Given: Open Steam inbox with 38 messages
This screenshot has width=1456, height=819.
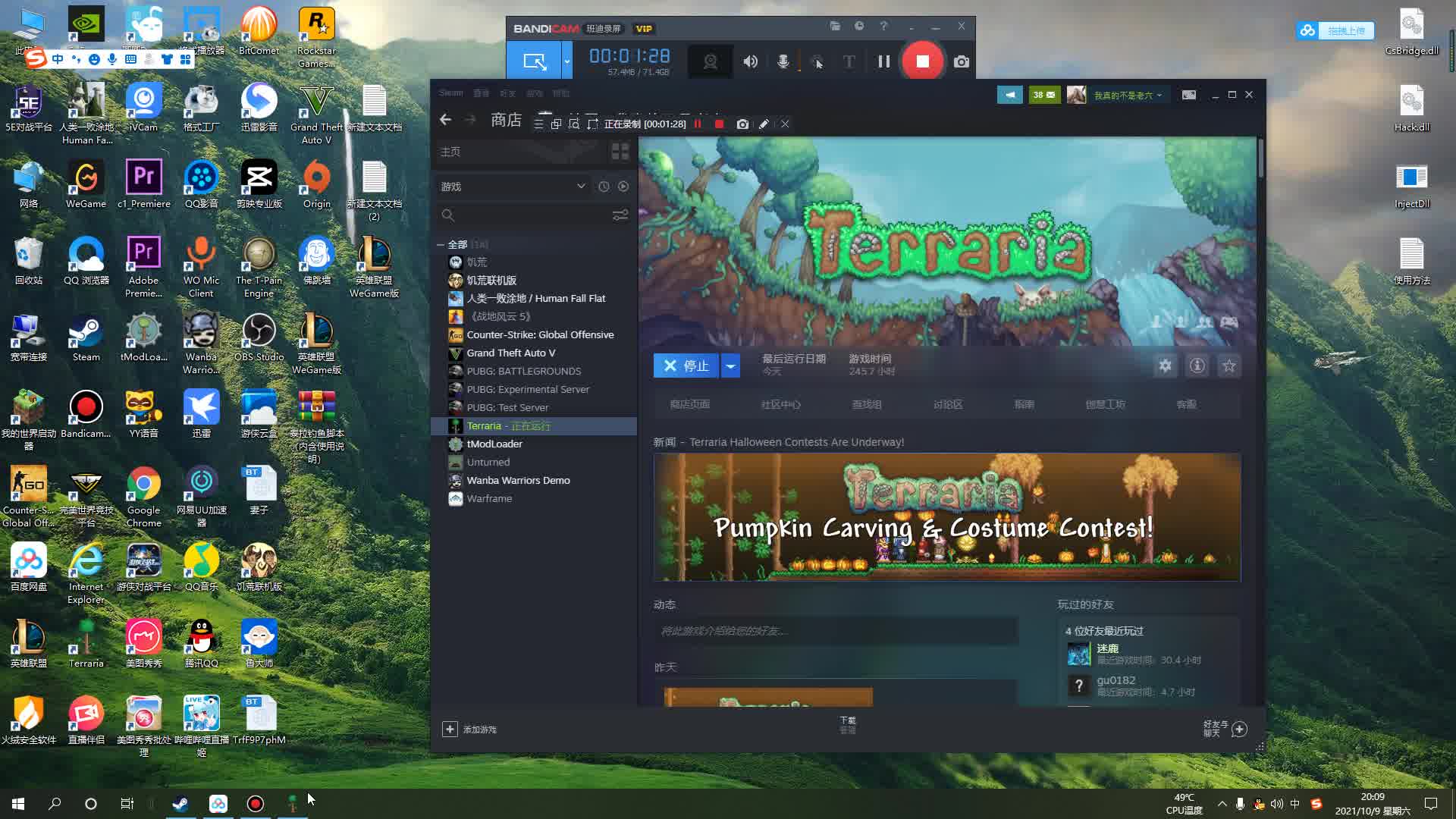Looking at the screenshot, I should point(1044,95).
